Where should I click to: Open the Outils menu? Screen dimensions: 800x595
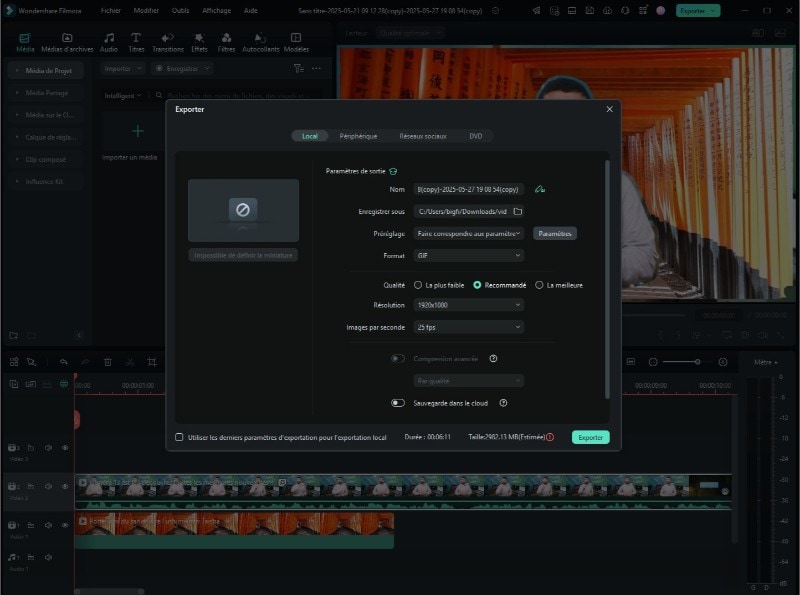point(180,10)
